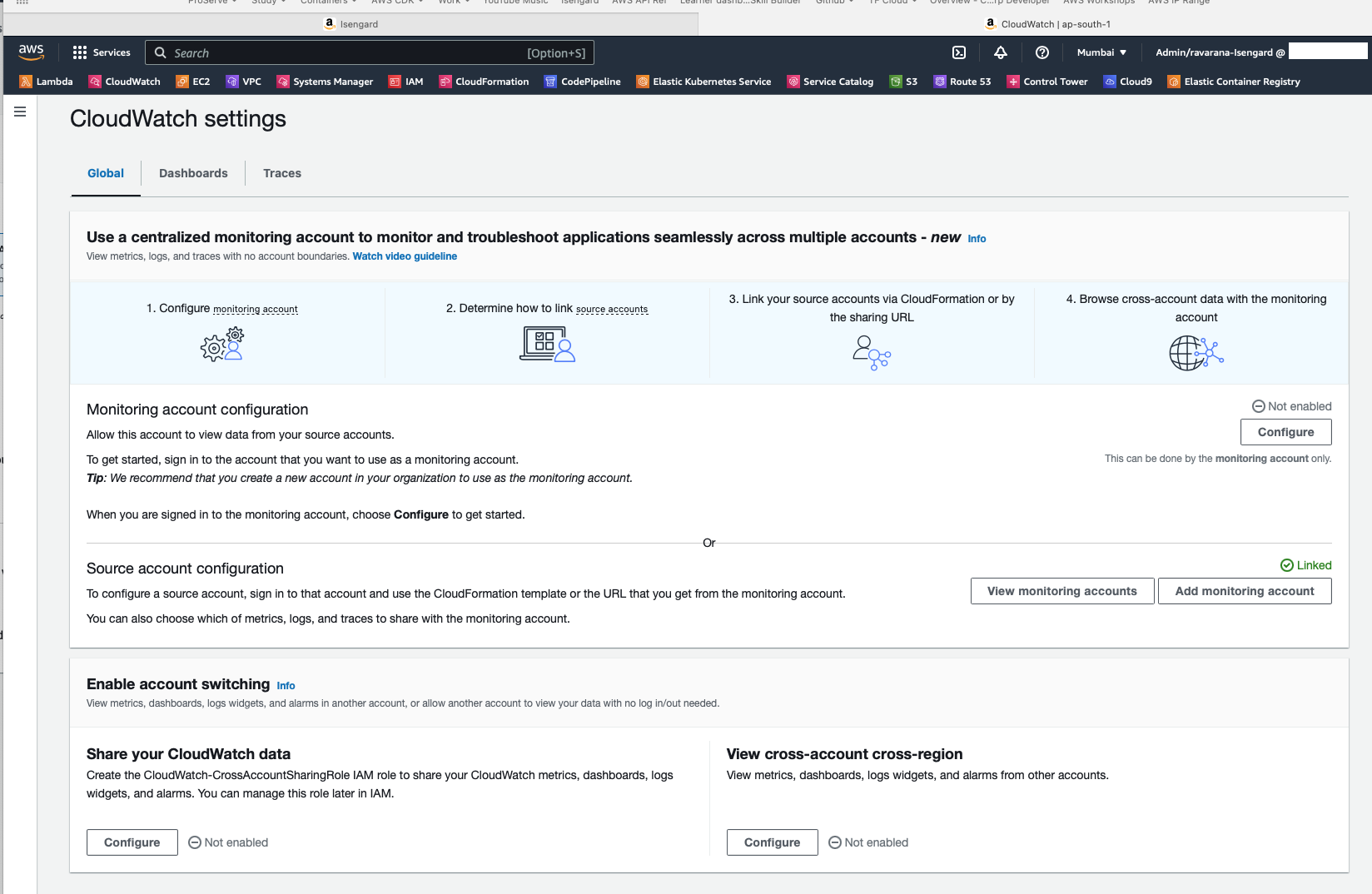
Task: Click the Source account configuration heading
Action: pyautogui.click(x=185, y=569)
